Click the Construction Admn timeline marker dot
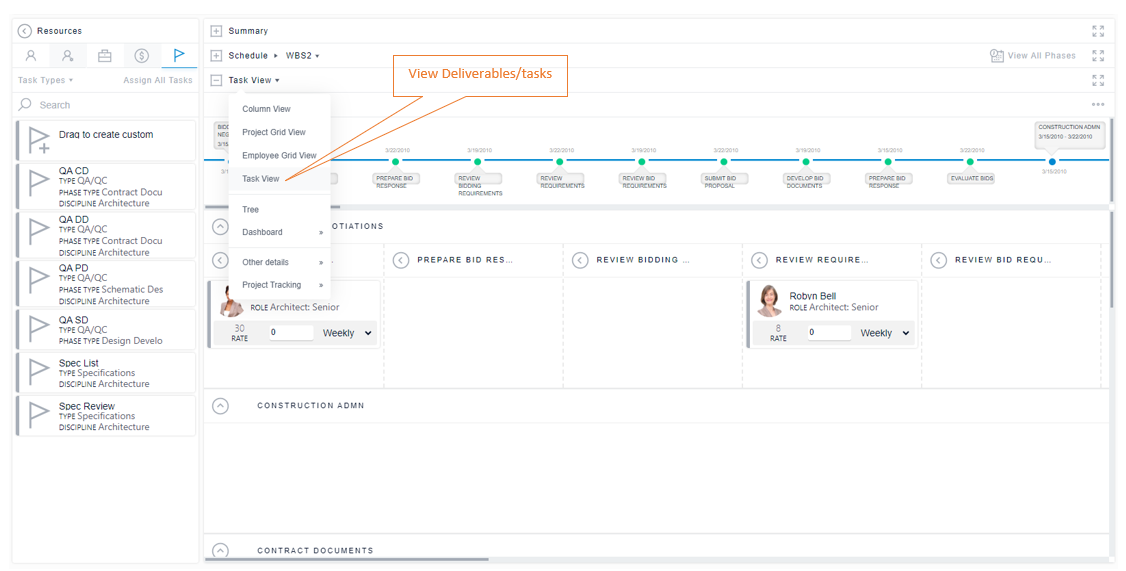 1052,162
